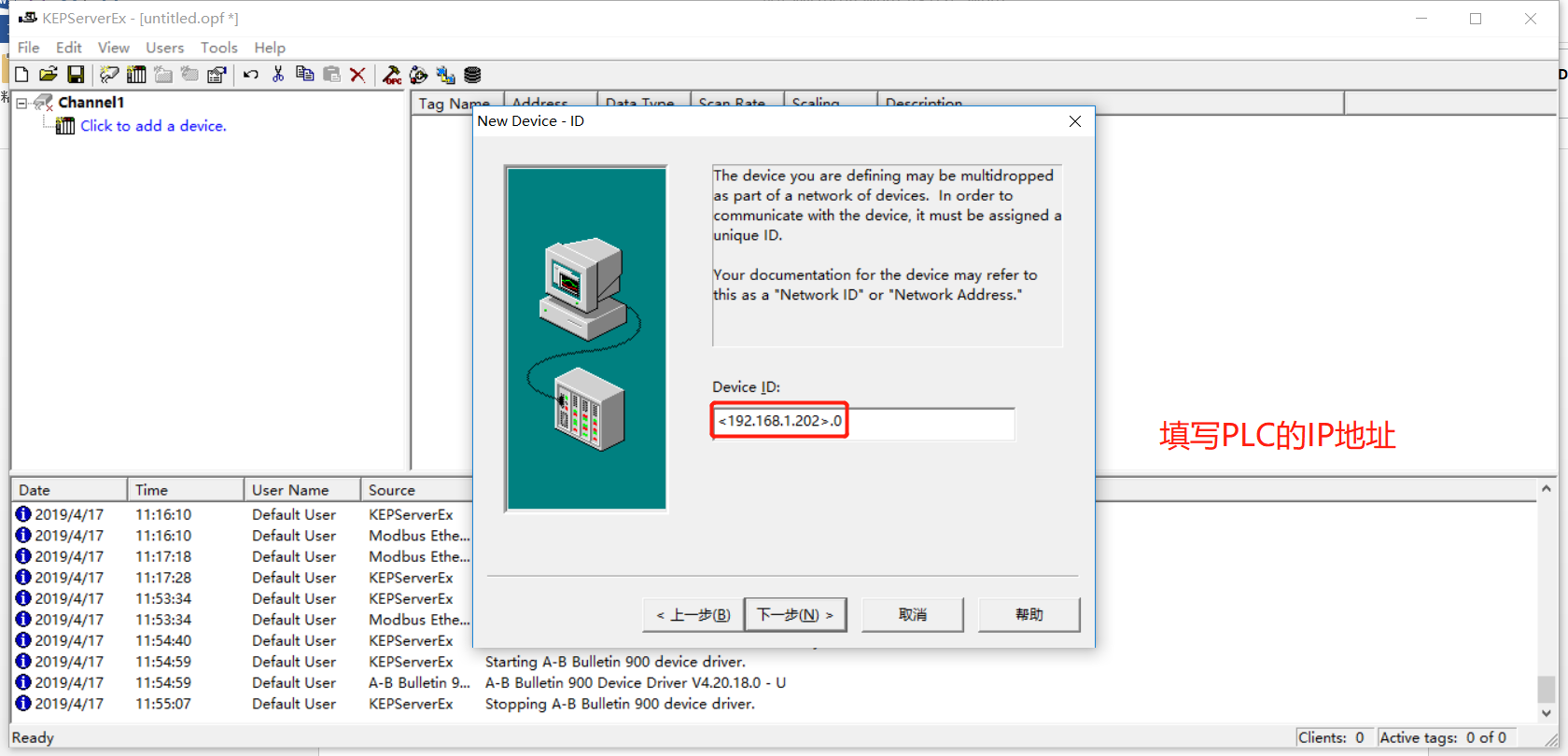The height and width of the screenshot is (756, 1568).
Task: Delete selection with the red X icon
Action: coord(357,75)
